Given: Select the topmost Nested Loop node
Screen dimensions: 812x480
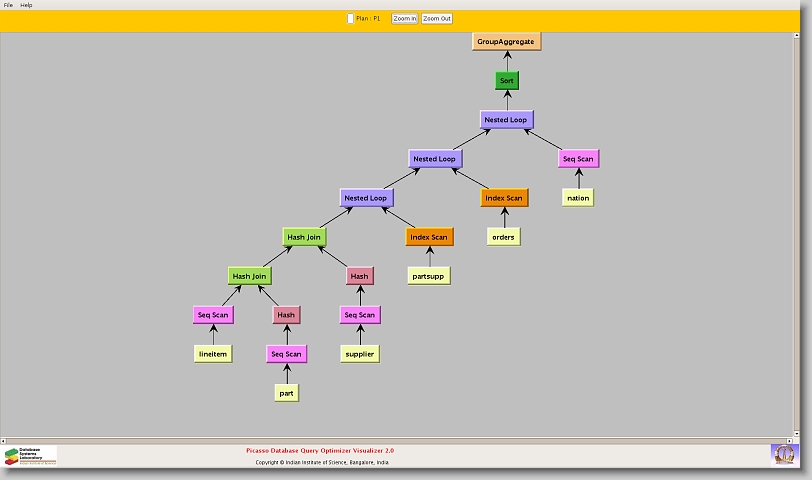Looking at the screenshot, I should 505,120.
